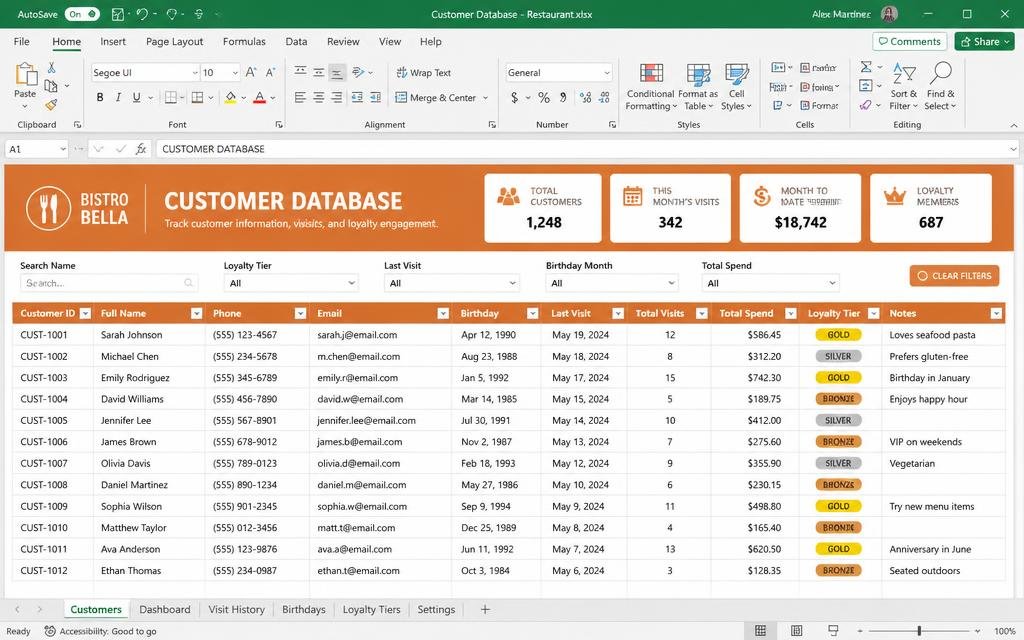Open Find & Select magnifier

click(940, 87)
